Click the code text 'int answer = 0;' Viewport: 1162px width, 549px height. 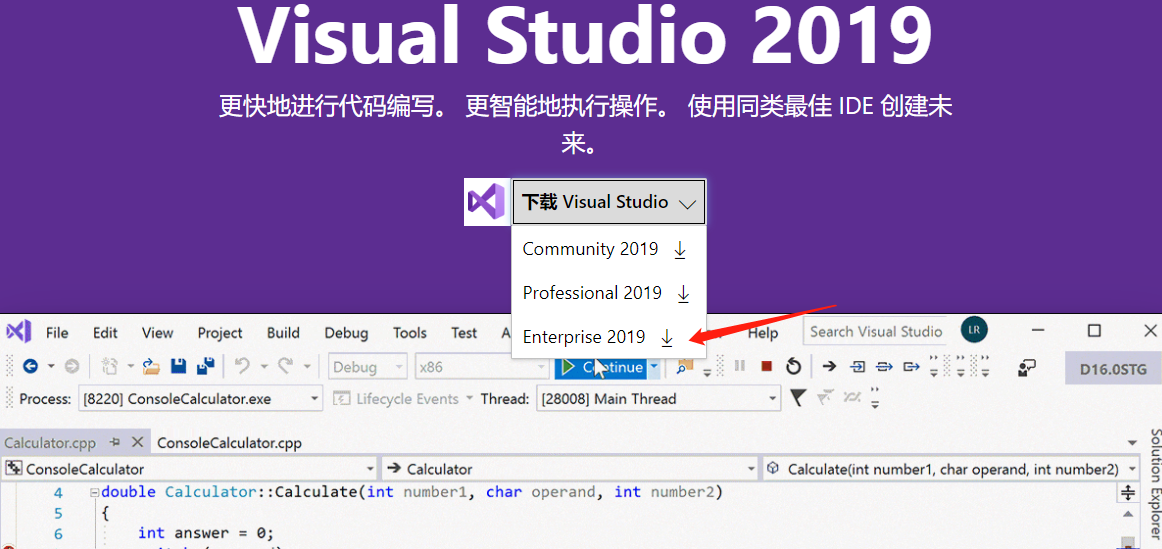click(x=206, y=533)
